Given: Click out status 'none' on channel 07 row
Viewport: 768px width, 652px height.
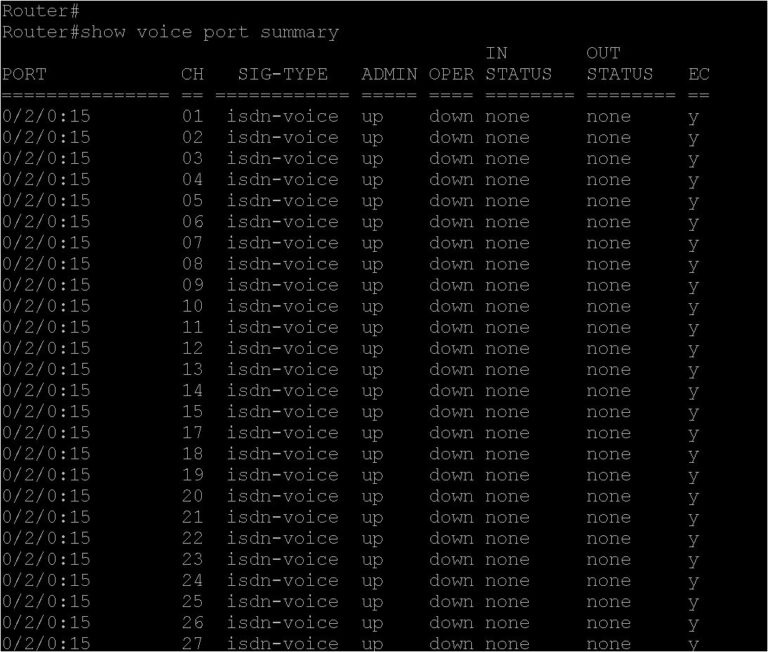Looking at the screenshot, I should 609,243.
